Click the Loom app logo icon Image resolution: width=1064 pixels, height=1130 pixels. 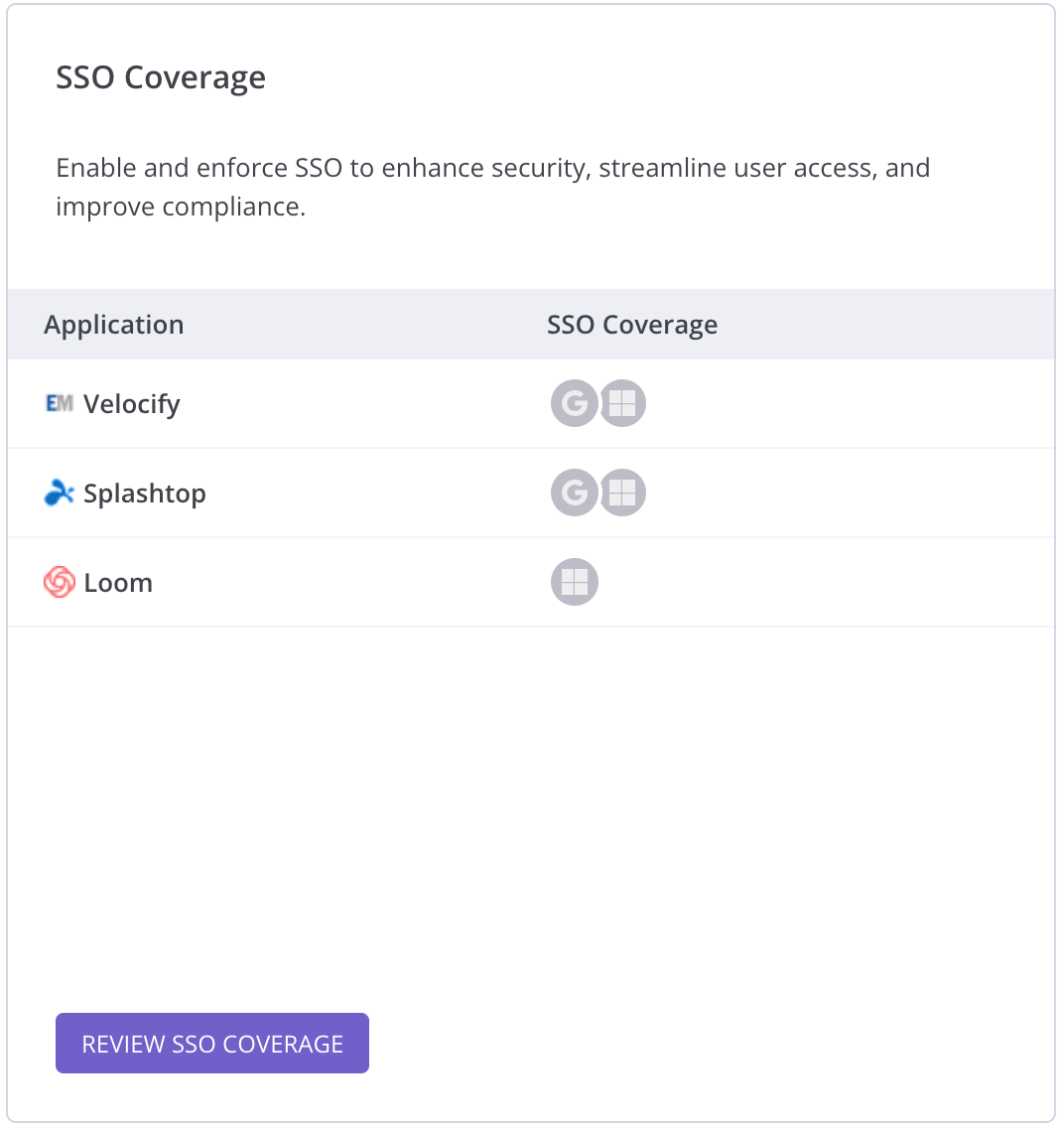tap(60, 582)
